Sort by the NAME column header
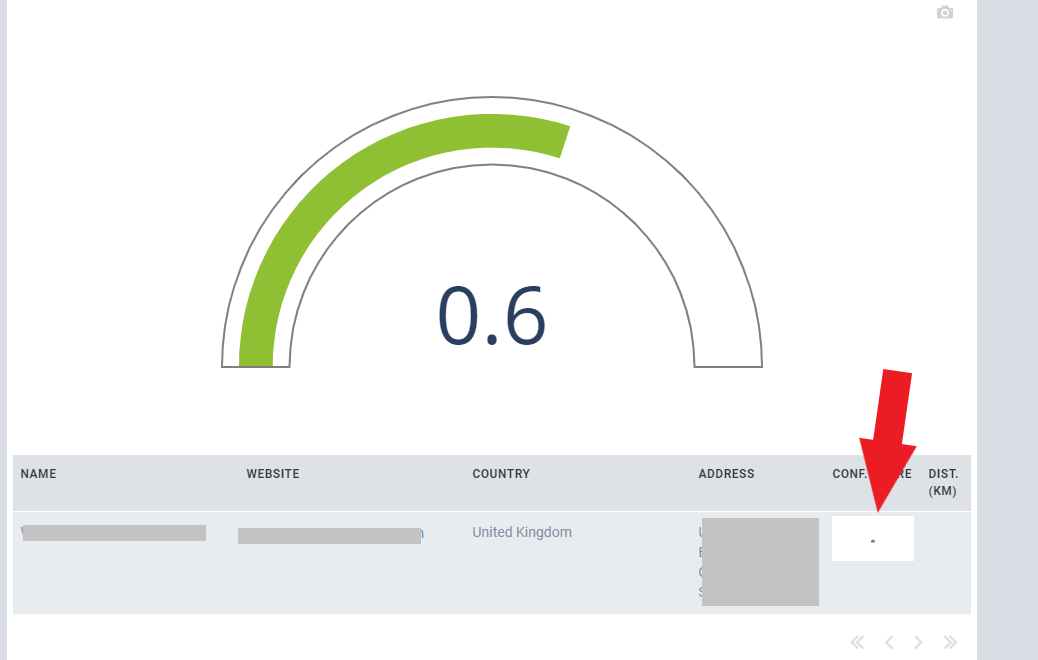1038x660 pixels. click(39, 474)
